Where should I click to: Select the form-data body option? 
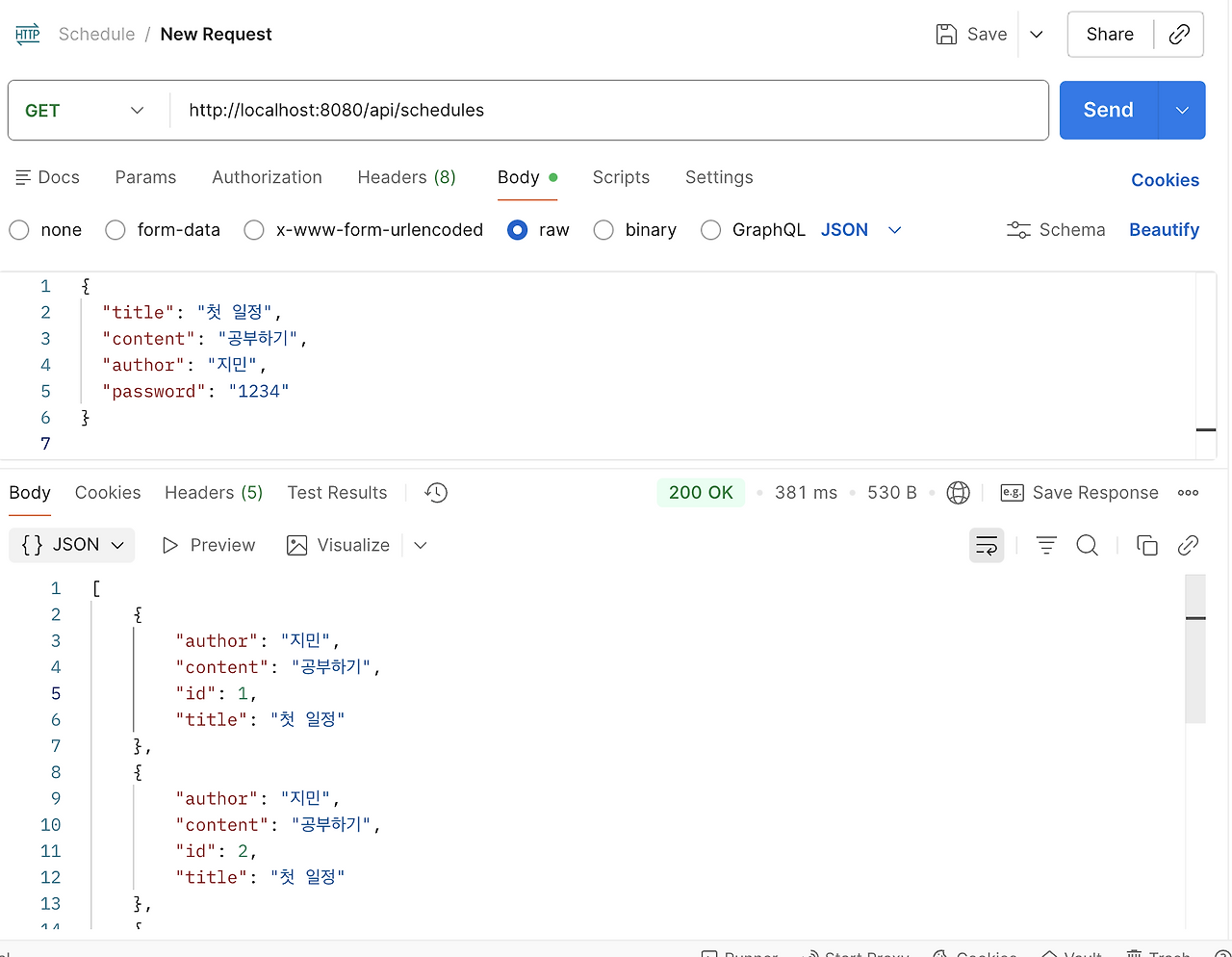pos(115,230)
